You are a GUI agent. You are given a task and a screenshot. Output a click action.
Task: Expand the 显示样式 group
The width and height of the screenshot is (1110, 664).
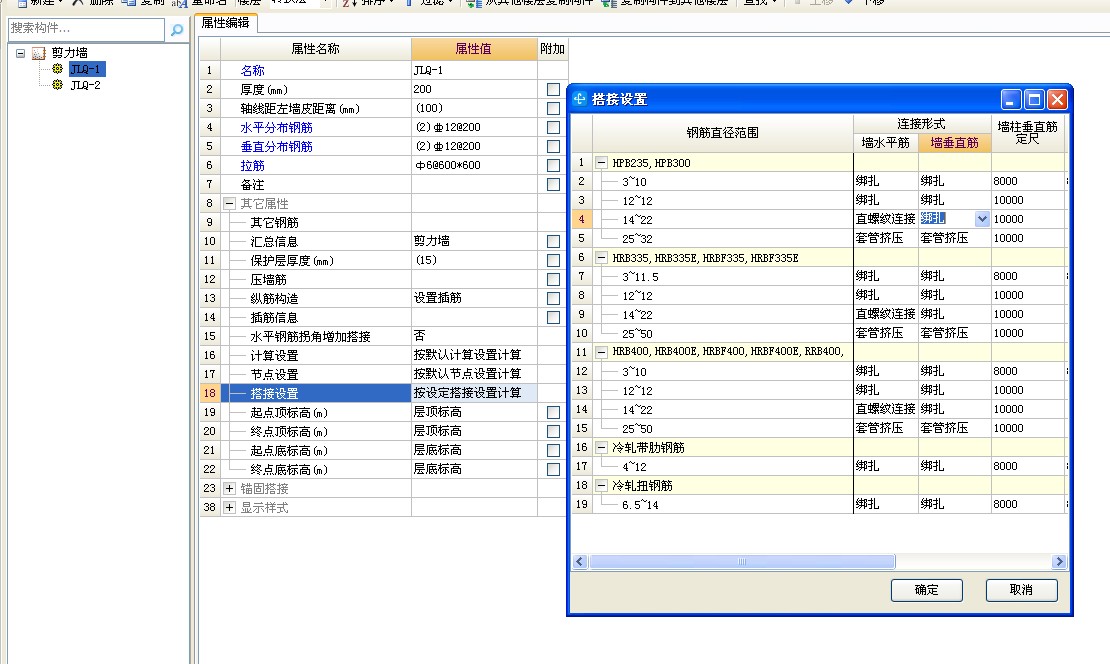point(229,508)
